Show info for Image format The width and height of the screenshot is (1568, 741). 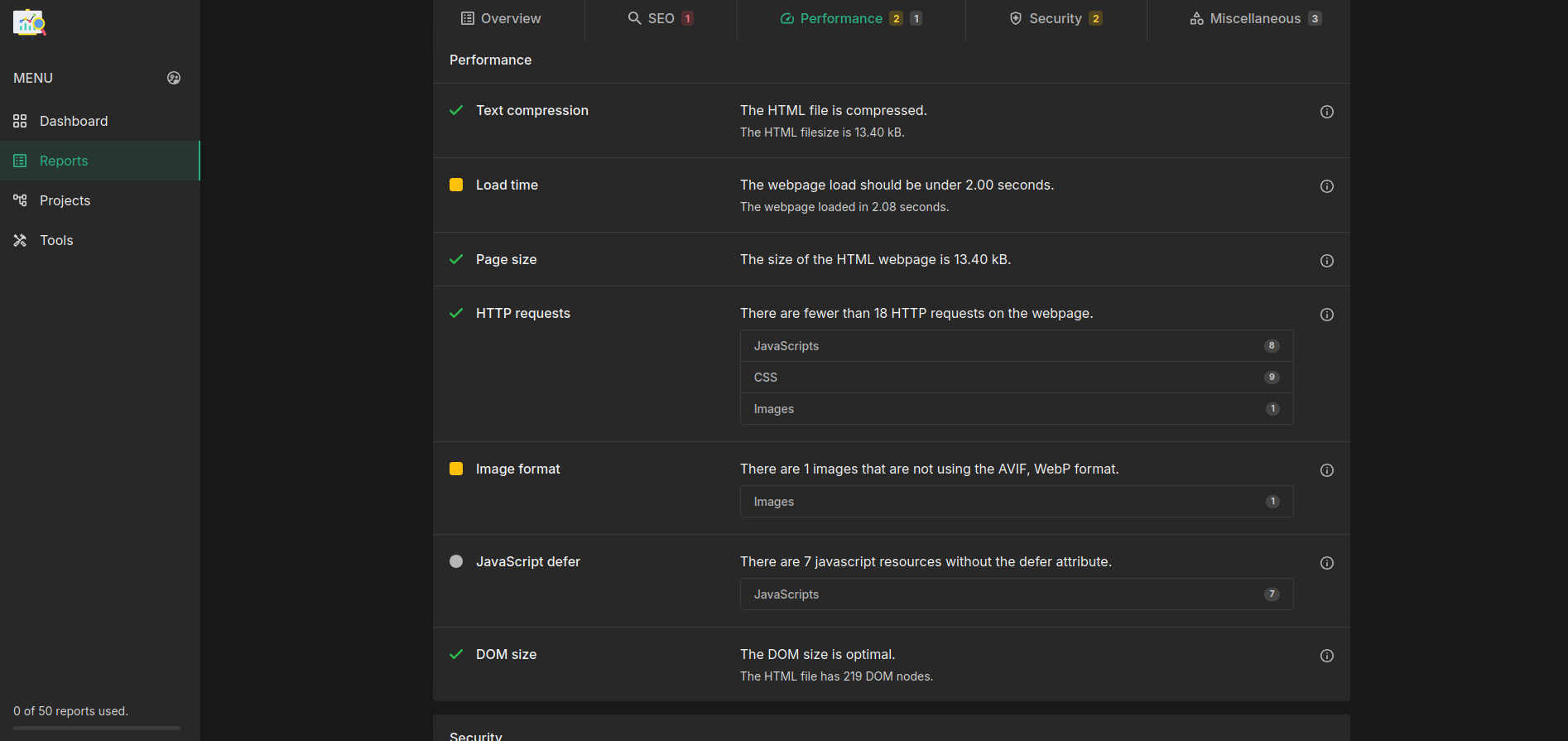[x=1326, y=470]
